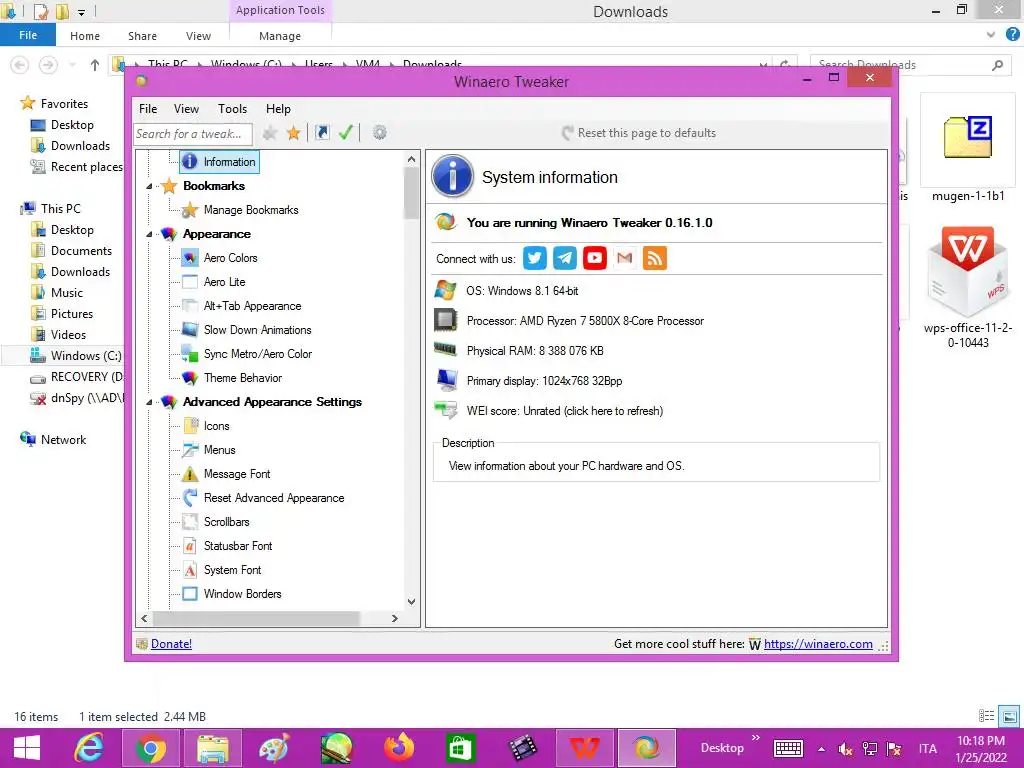
Task: Click the add bookmark gray star icon
Action: pos(270,133)
